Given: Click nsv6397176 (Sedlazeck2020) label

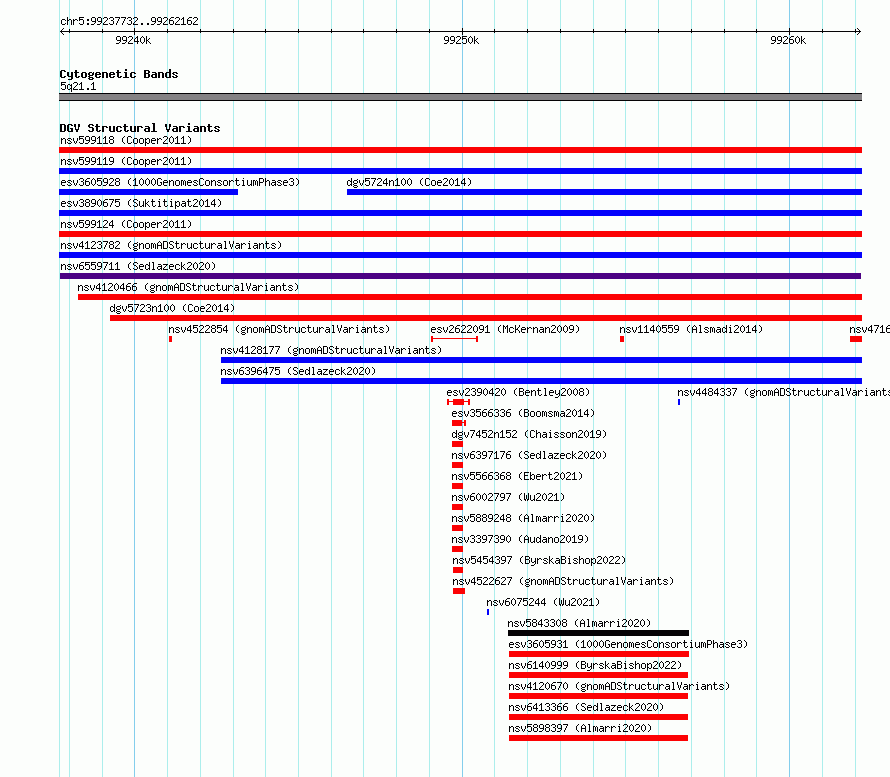Looking at the screenshot, I should (x=529, y=455).
